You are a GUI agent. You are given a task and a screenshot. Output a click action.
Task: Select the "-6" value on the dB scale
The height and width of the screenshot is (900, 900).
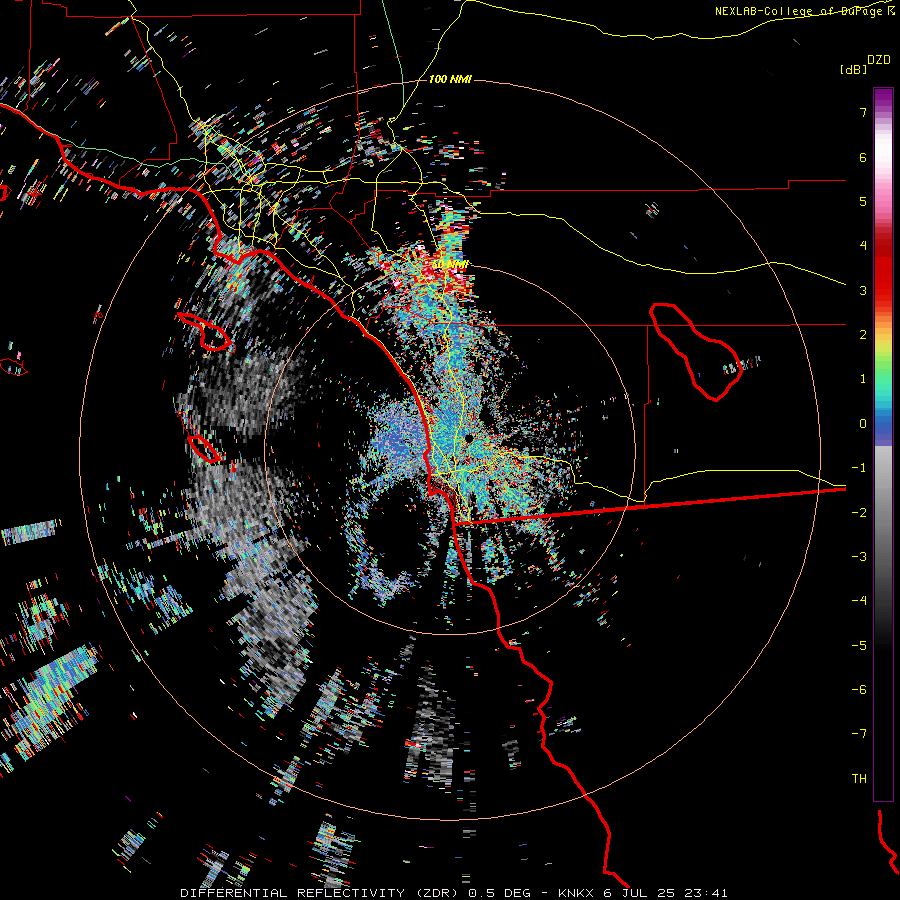click(859, 690)
